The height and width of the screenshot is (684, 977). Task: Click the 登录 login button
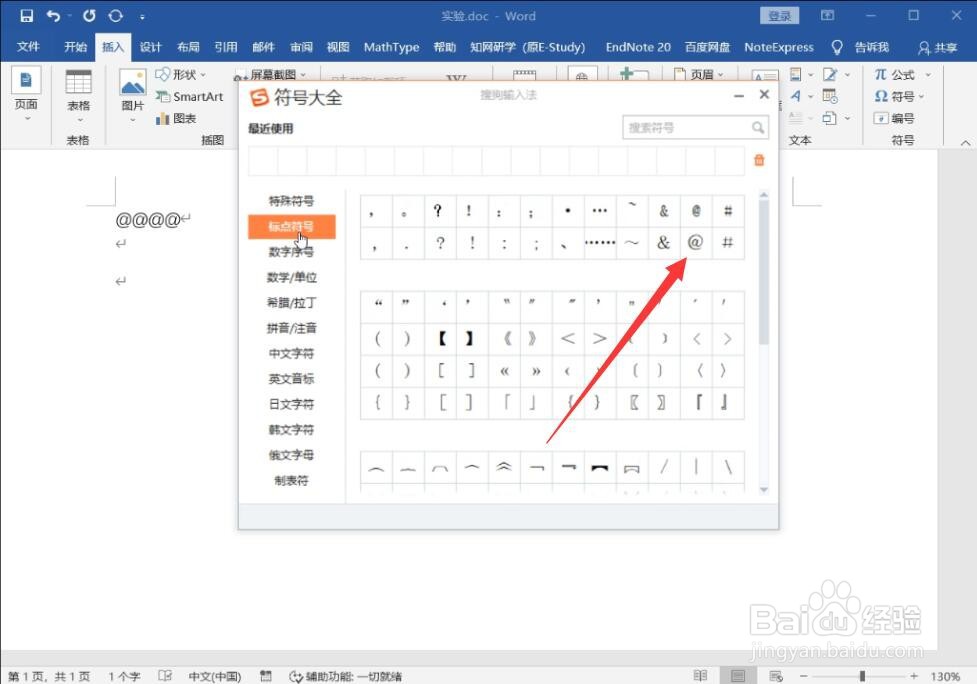tap(779, 16)
